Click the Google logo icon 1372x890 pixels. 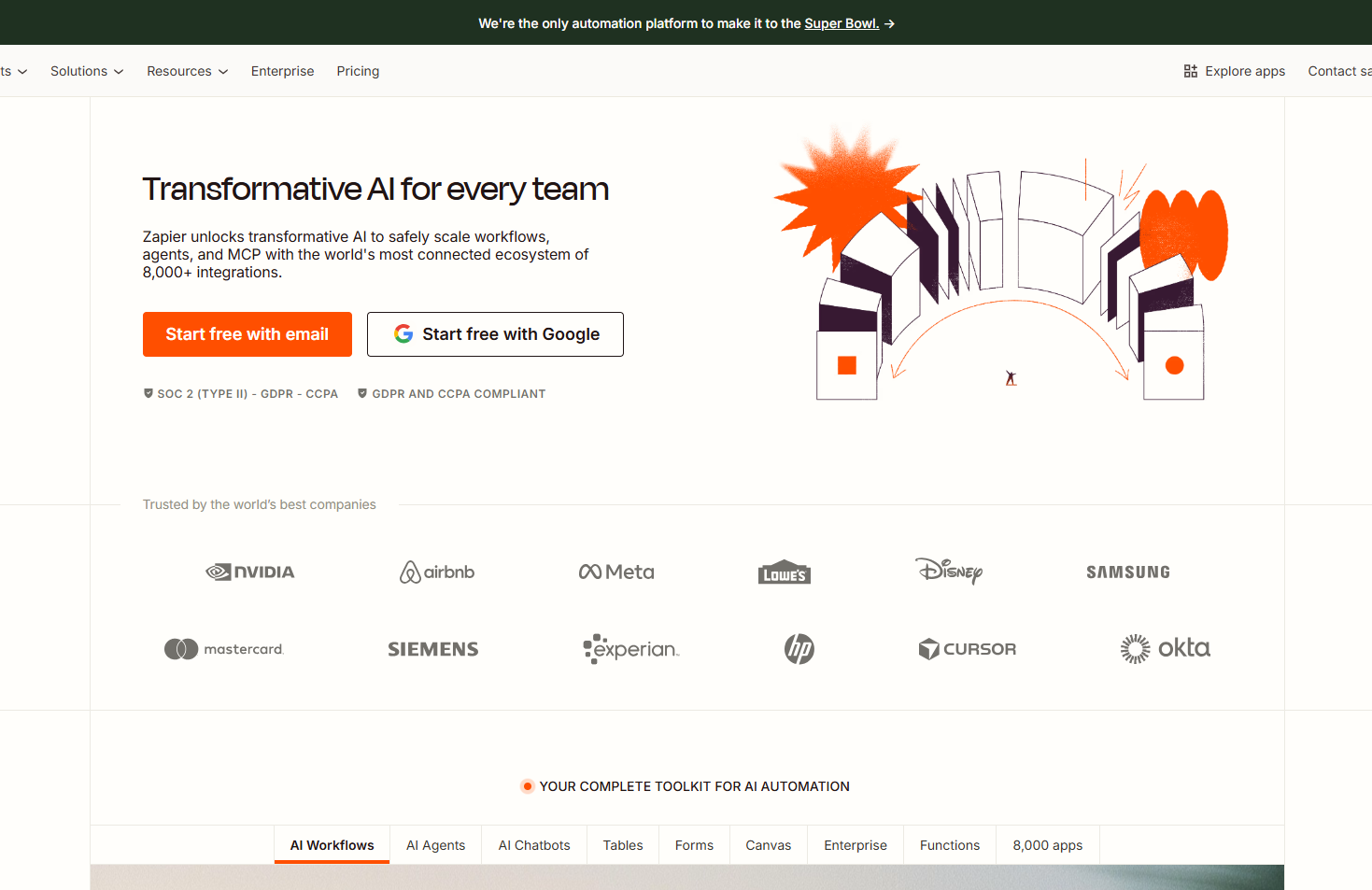(x=403, y=334)
